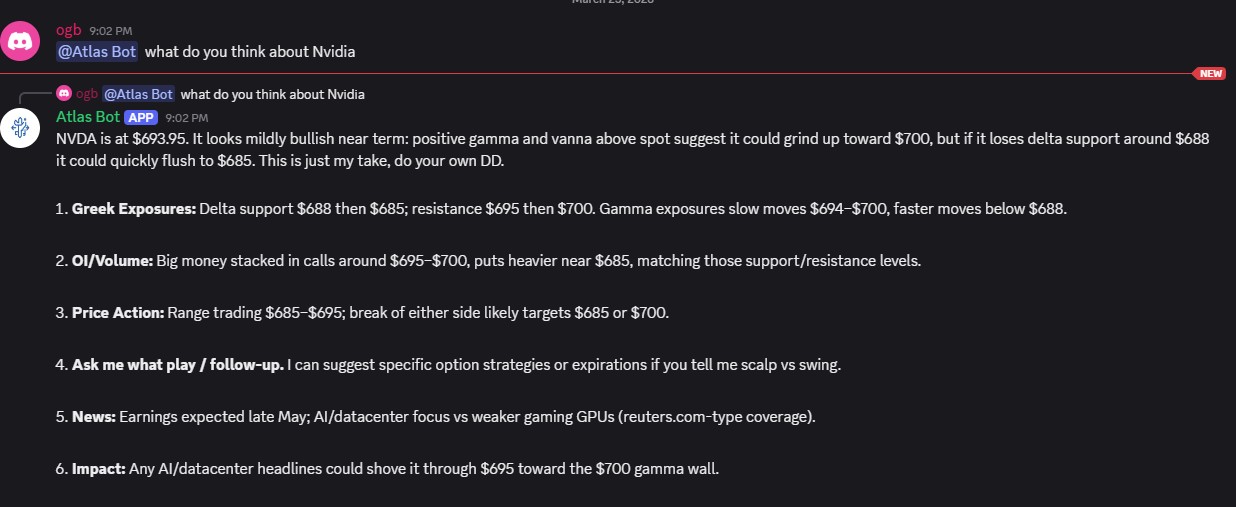Image resolution: width=1236 pixels, height=507 pixels.
Task: Click the green Atlas Bot username
Action: (x=88, y=117)
